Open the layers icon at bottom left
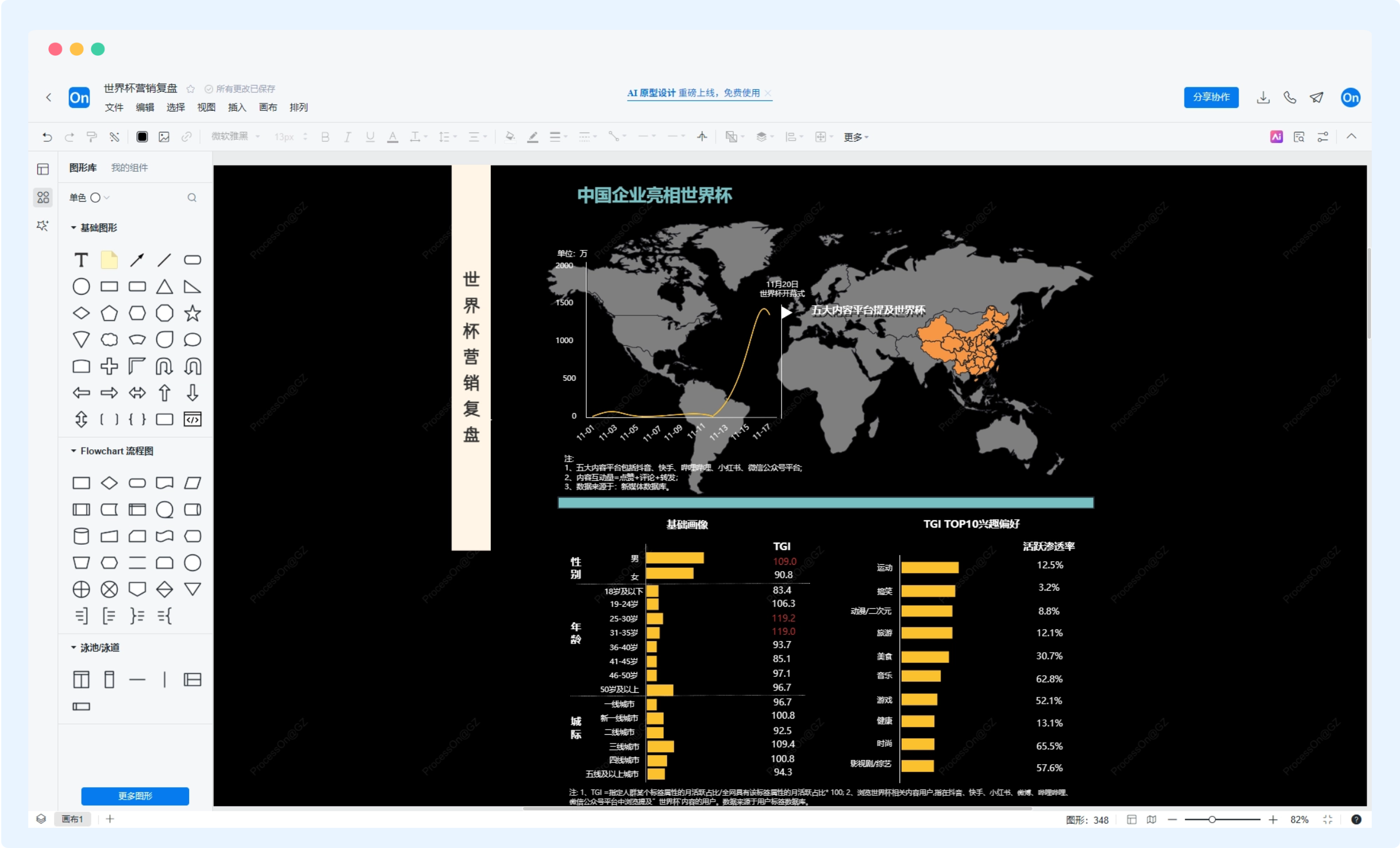 [41, 819]
